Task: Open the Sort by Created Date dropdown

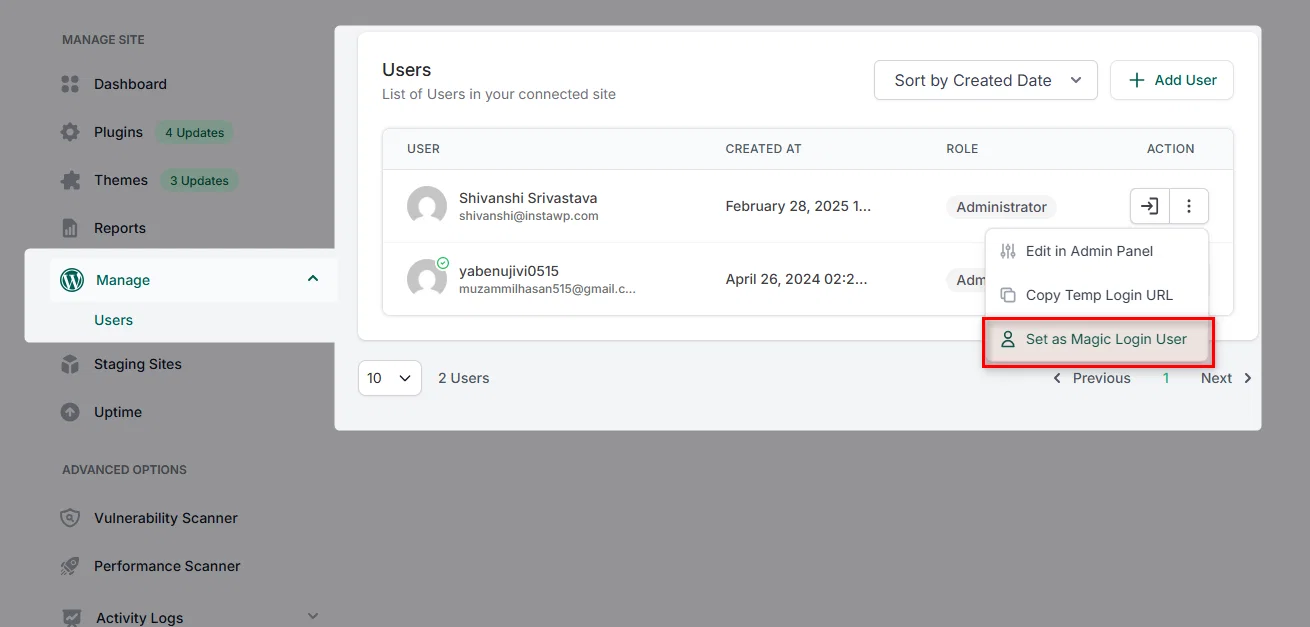Action: point(986,80)
